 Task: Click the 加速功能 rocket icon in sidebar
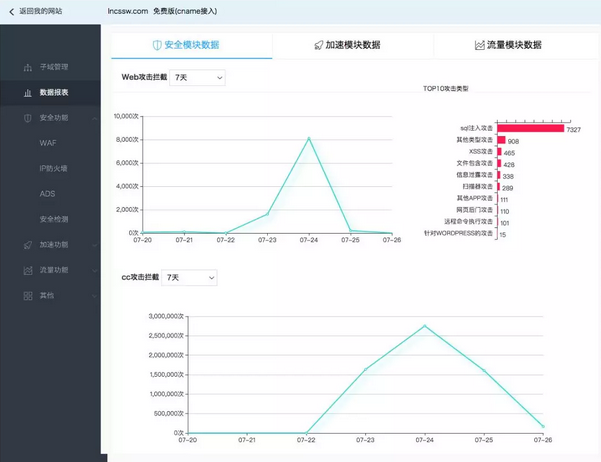(x=28, y=245)
